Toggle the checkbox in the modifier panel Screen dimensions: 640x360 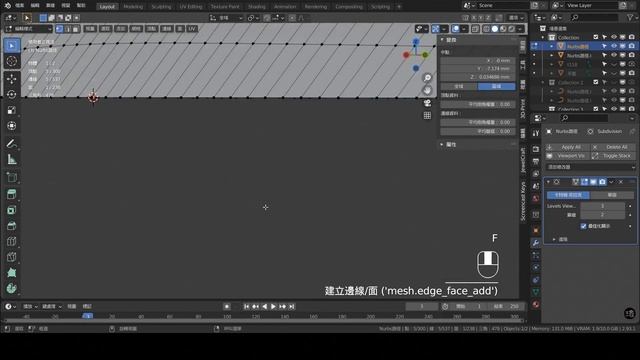pyautogui.click(x=583, y=226)
